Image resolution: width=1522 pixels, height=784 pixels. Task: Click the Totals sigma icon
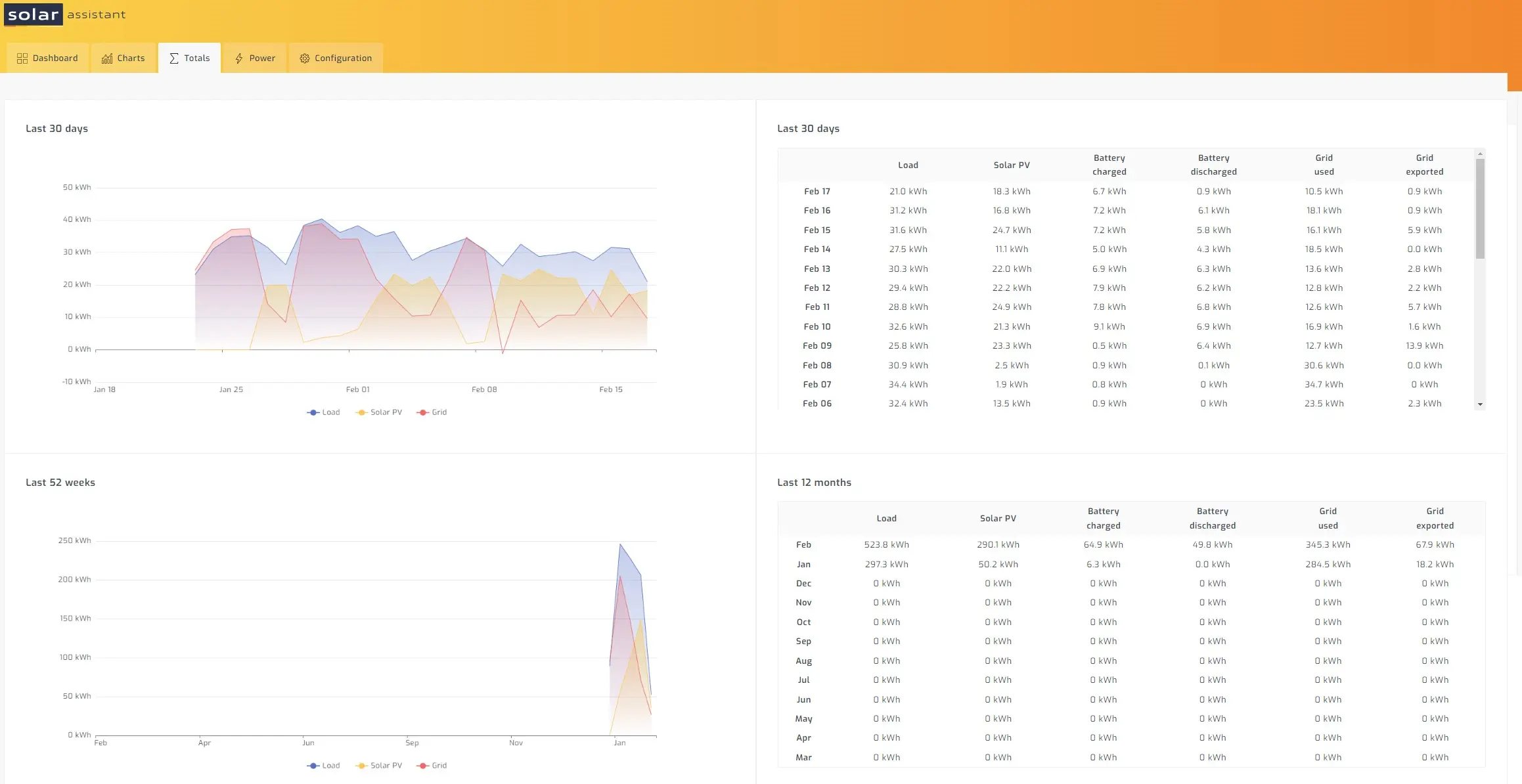[x=174, y=58]
